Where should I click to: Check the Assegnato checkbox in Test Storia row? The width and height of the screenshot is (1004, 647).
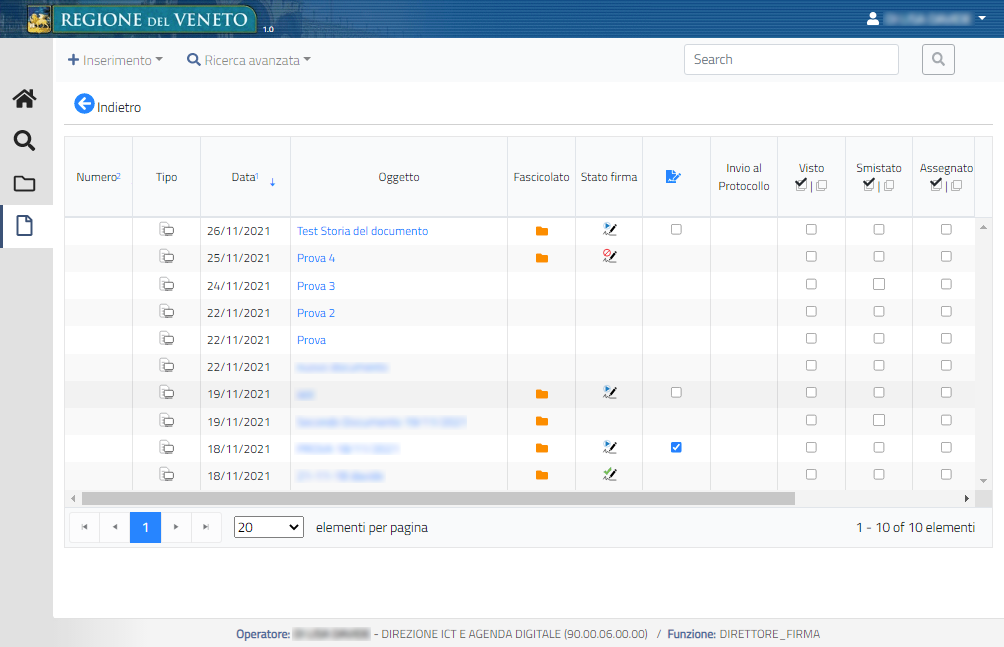(946, 229)
